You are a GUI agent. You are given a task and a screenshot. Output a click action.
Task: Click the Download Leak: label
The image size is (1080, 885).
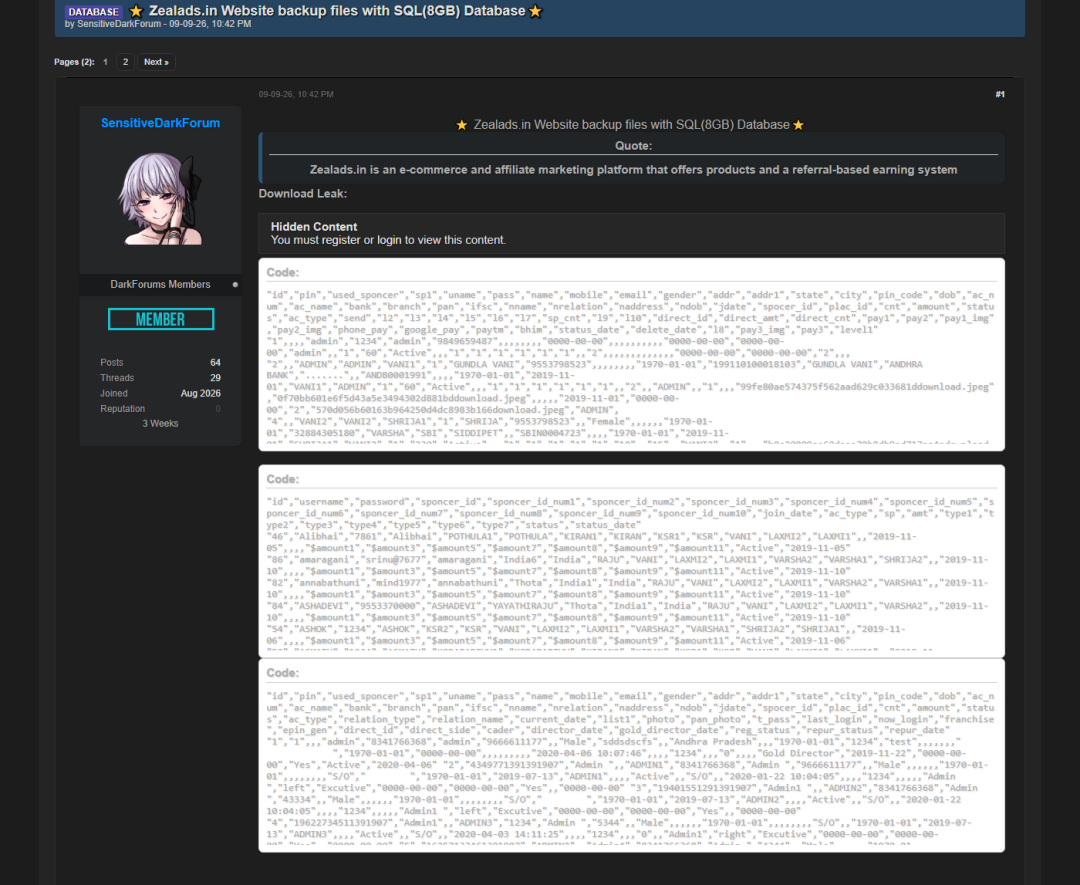[302, 194]
